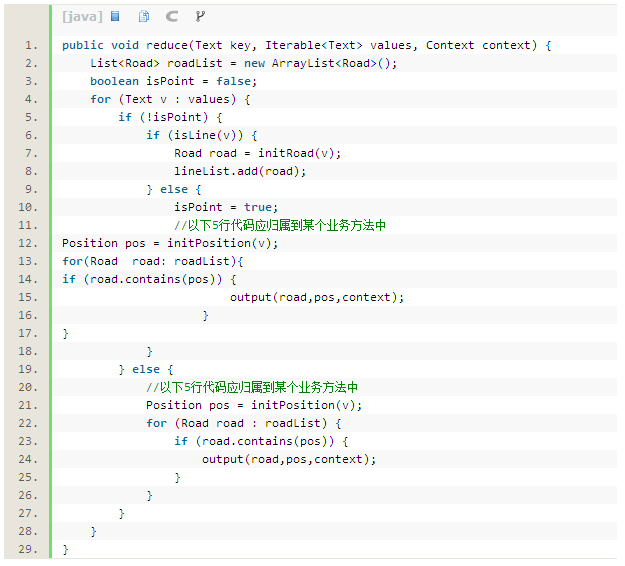Click output call on line 24
The width and height of the screenshot is (625, 566).
(288, 459)
